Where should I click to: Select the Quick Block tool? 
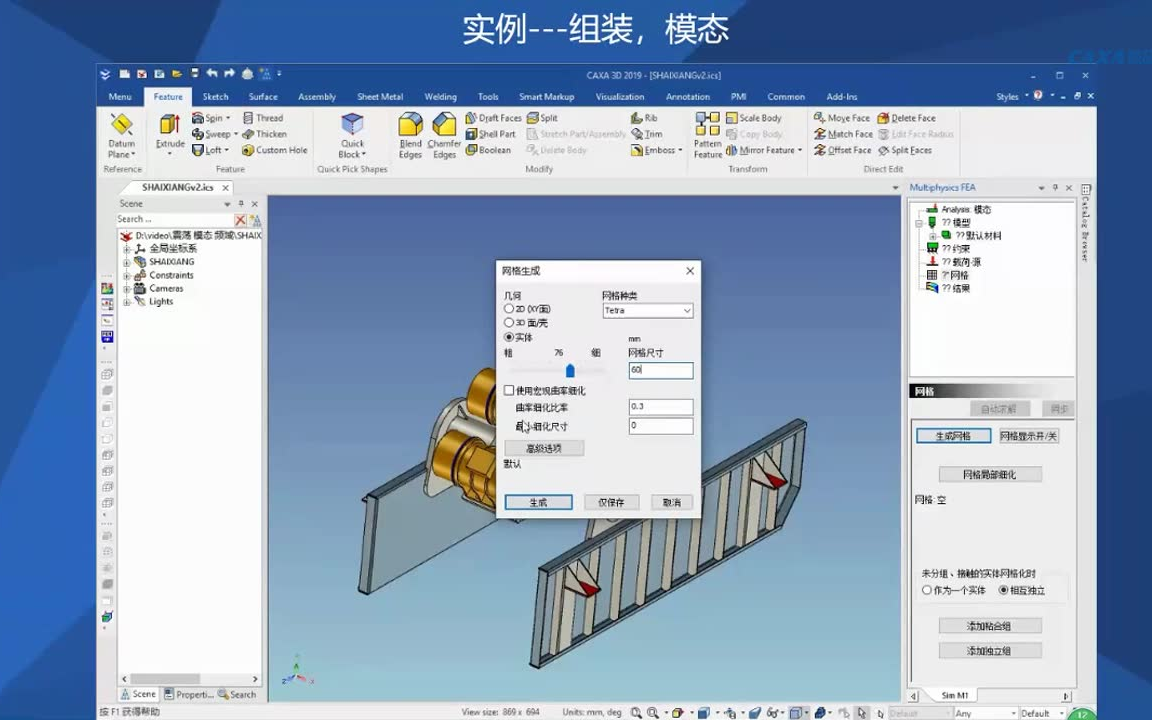(x=352, y=134)
